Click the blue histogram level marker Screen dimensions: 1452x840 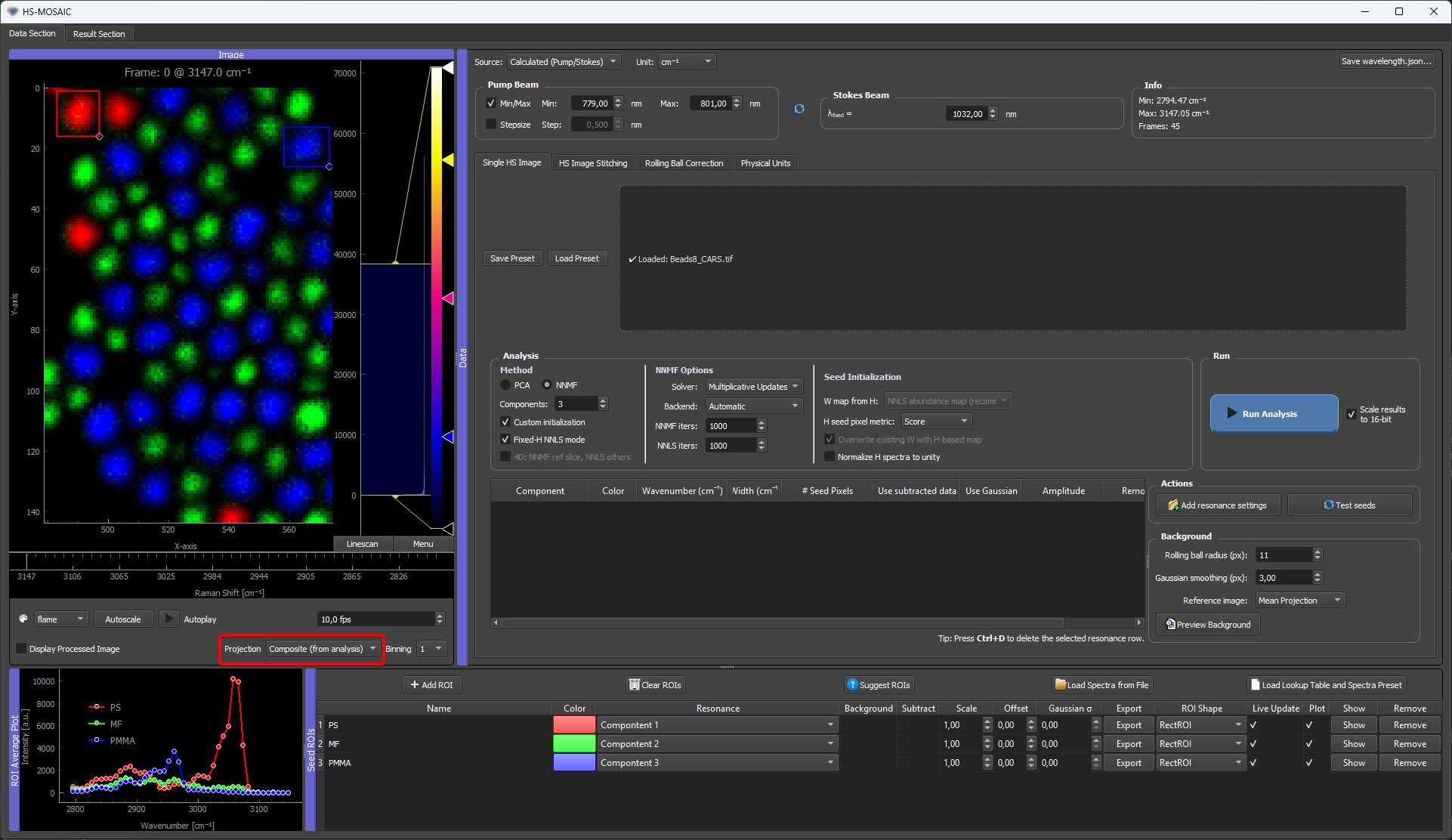[448, 437]
